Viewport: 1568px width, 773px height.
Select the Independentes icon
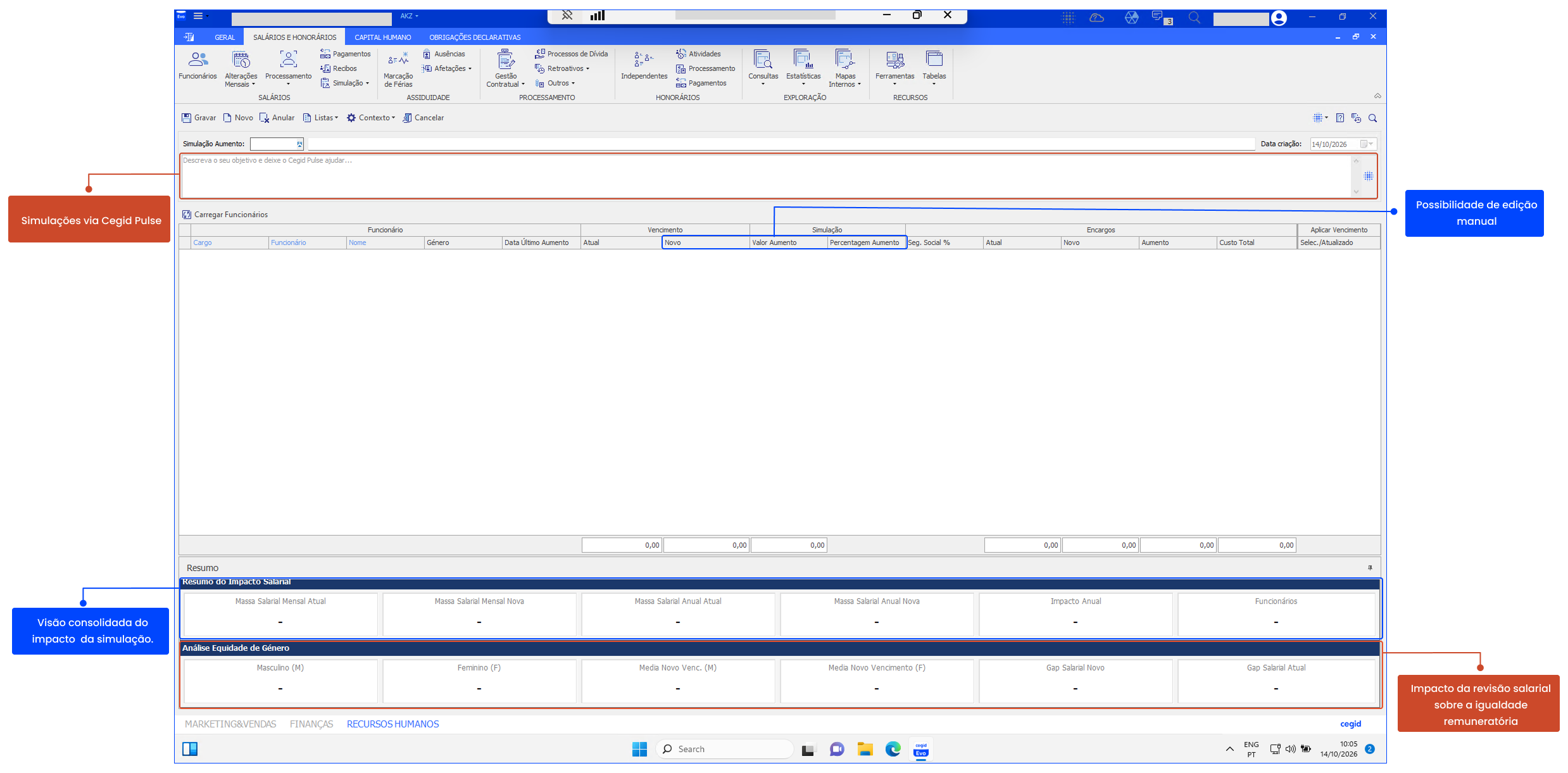pos(644,66)
